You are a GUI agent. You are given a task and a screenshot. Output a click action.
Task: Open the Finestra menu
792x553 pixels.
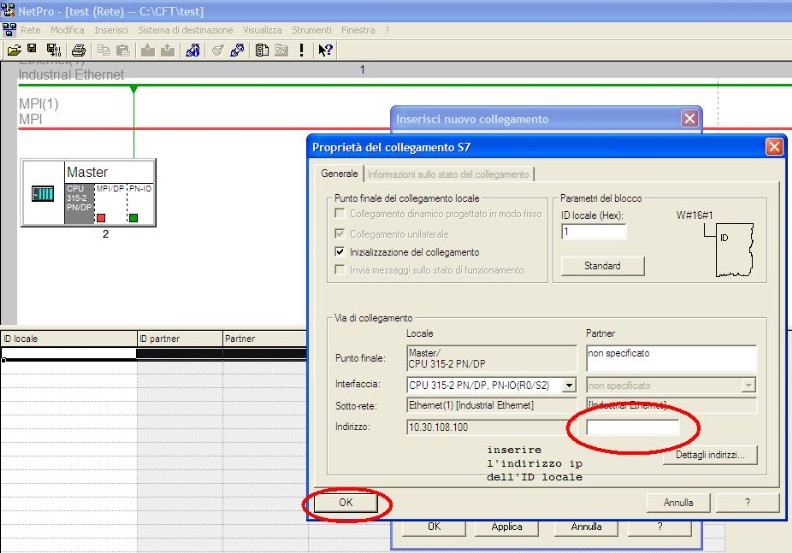[x=358, y=30]
